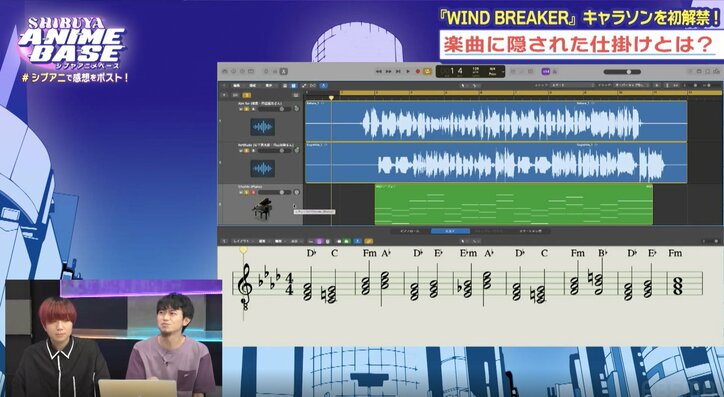724x397 pixels.
Task: Click the Rewind transport button
Action: click(x=379, y=72)
